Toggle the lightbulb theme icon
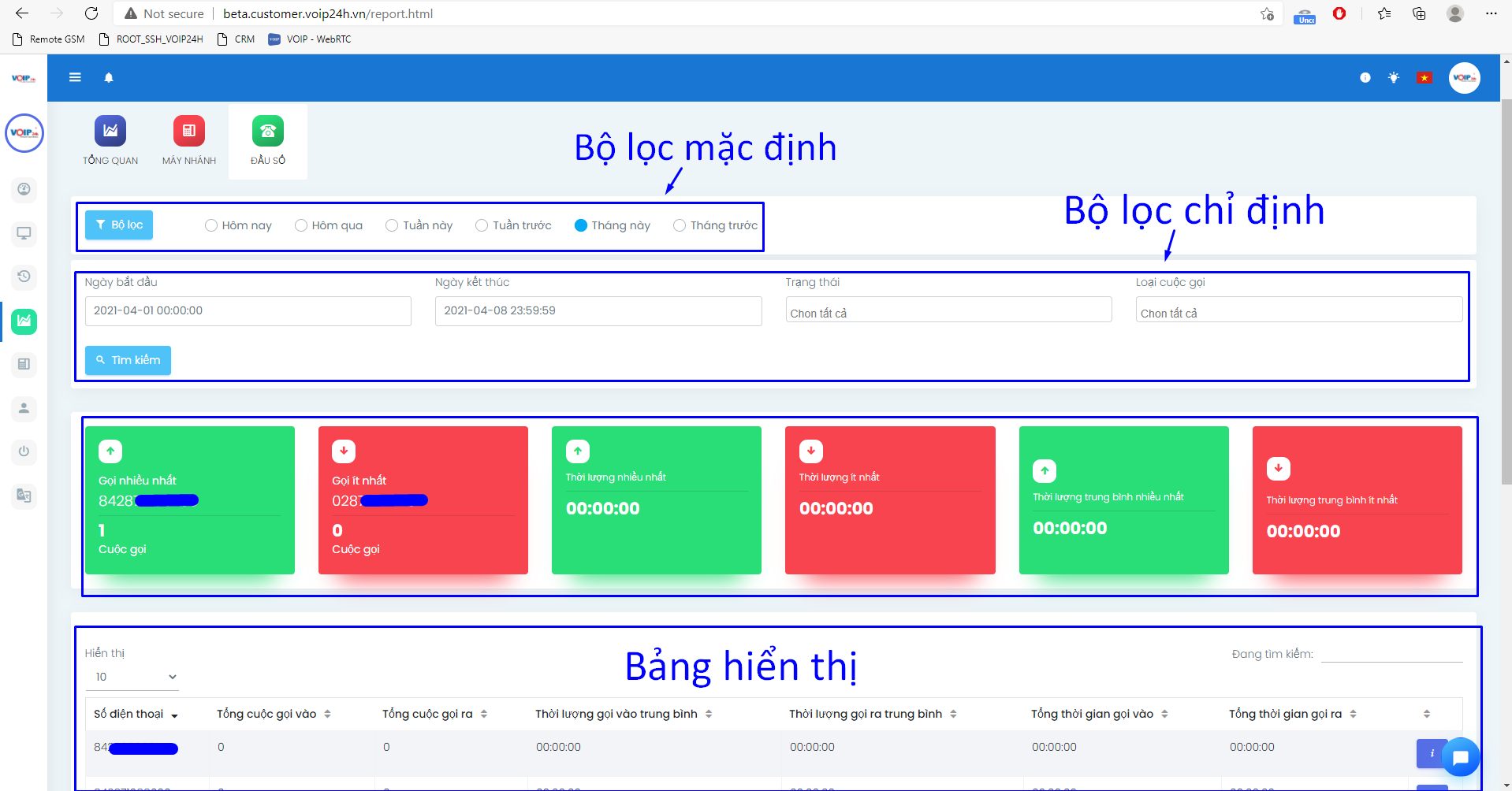1512x791 pixels. point(1394,78)
